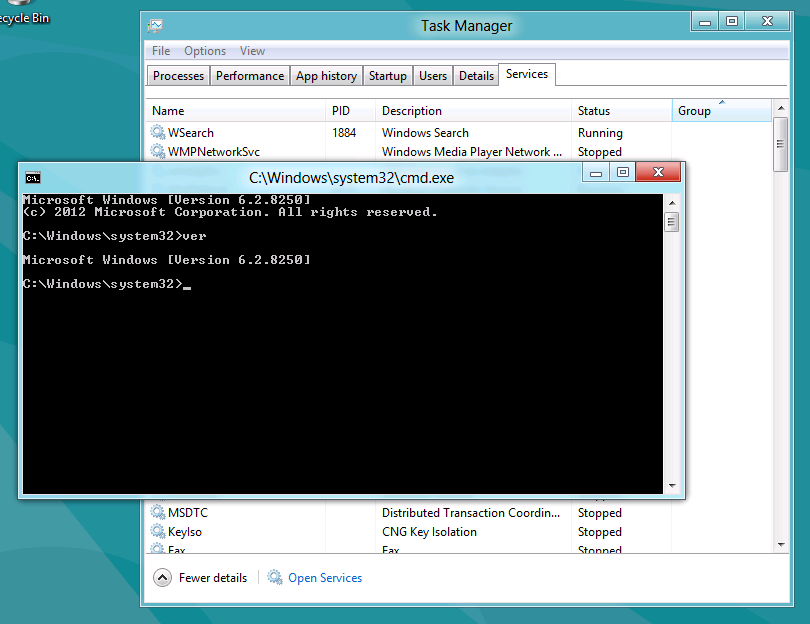Screen dimensions: 810x624
Task: Open the Options menu
Action: click(x=205, y=51)
